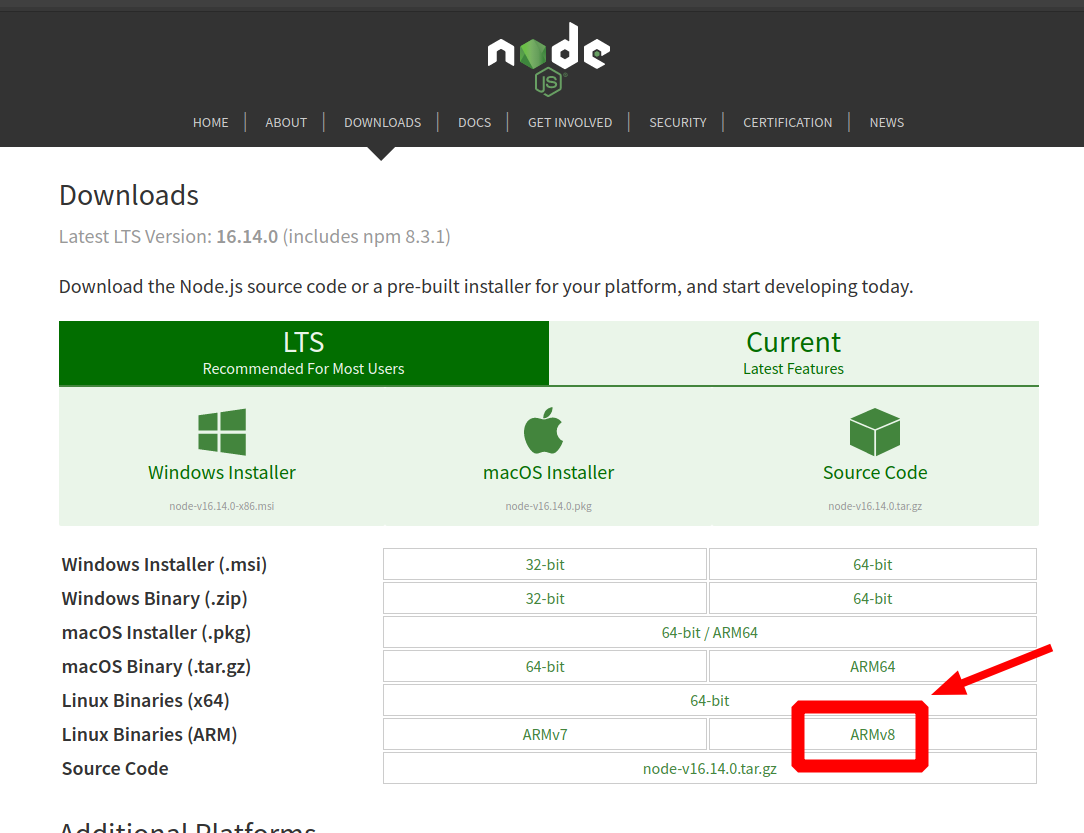1084x833 pixels.
Task: Download Windows Installer (.msi) 64-bit
Action: (x=872, y=564)
